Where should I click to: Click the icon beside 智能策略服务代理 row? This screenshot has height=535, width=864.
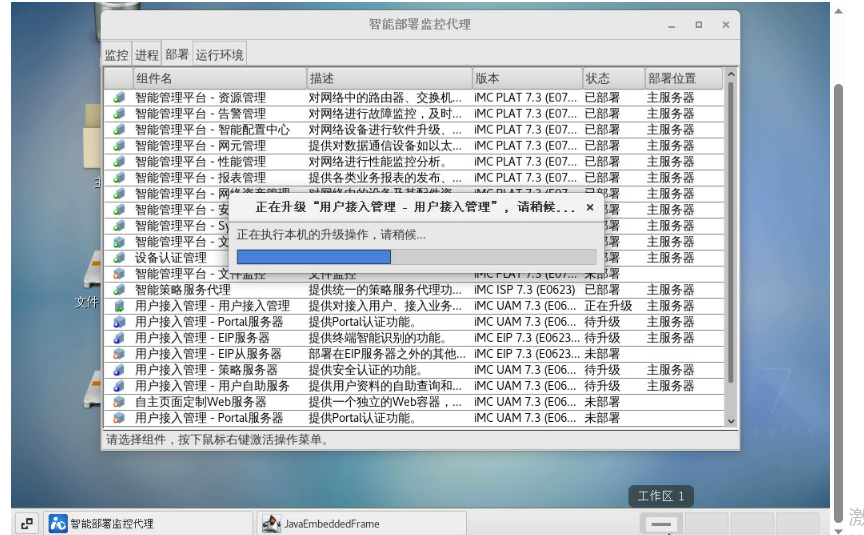click(118, 289)
